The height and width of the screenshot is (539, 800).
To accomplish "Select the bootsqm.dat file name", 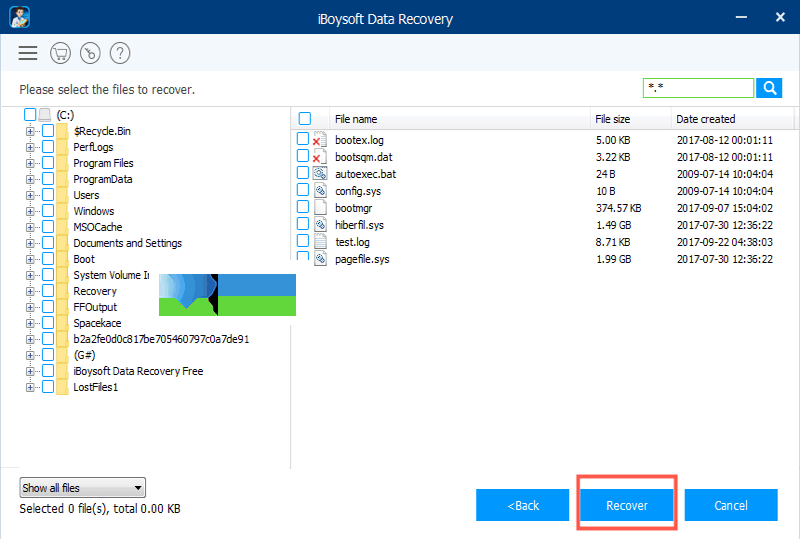I will [363, 157].
